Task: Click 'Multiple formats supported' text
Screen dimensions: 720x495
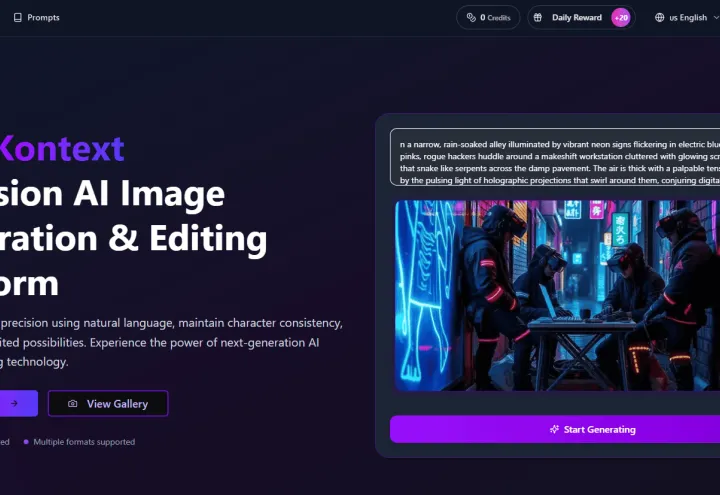Action: pyautogui.click(x=84, y=442)
